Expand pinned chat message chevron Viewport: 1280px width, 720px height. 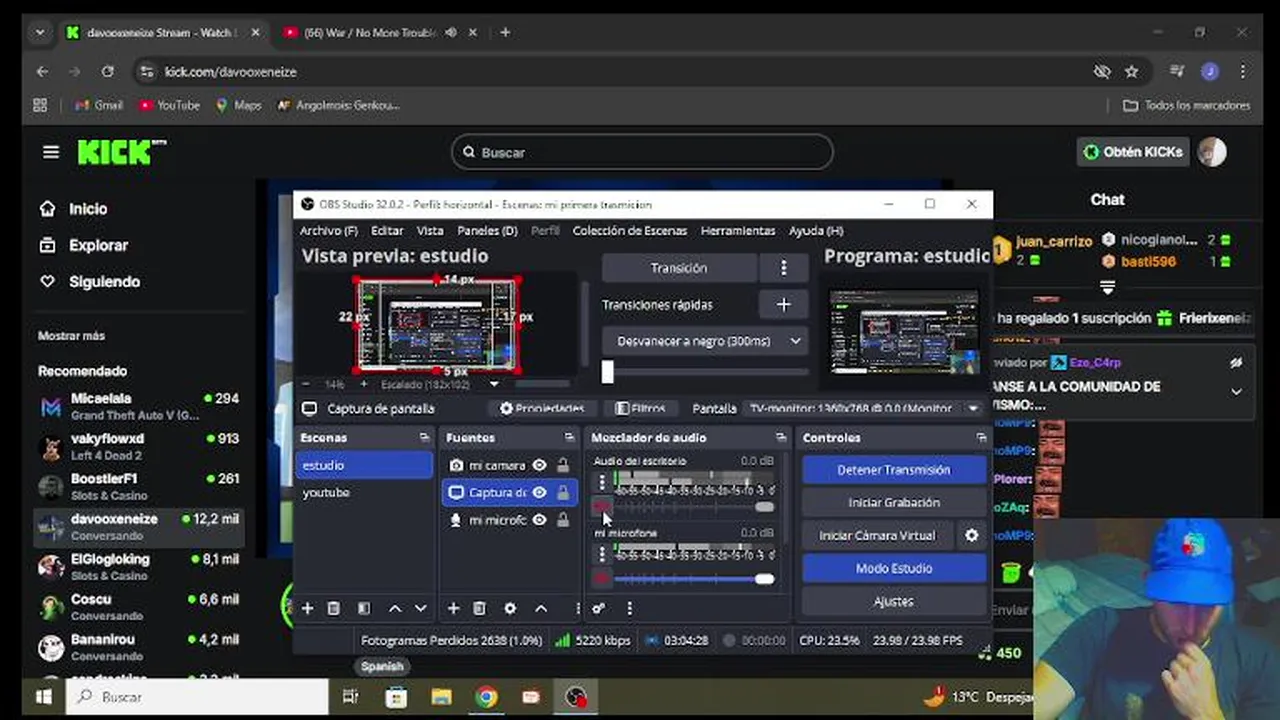tap(1236, 391)
